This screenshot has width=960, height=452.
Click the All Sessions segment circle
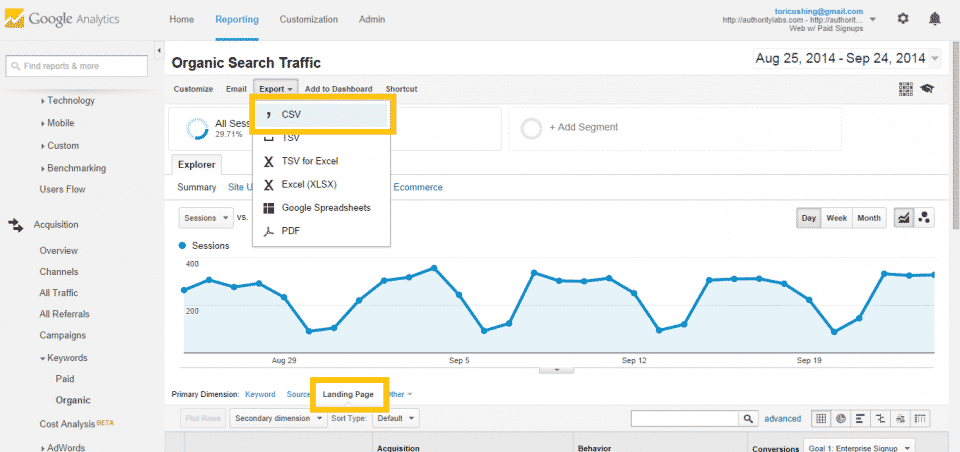point(197,129)
